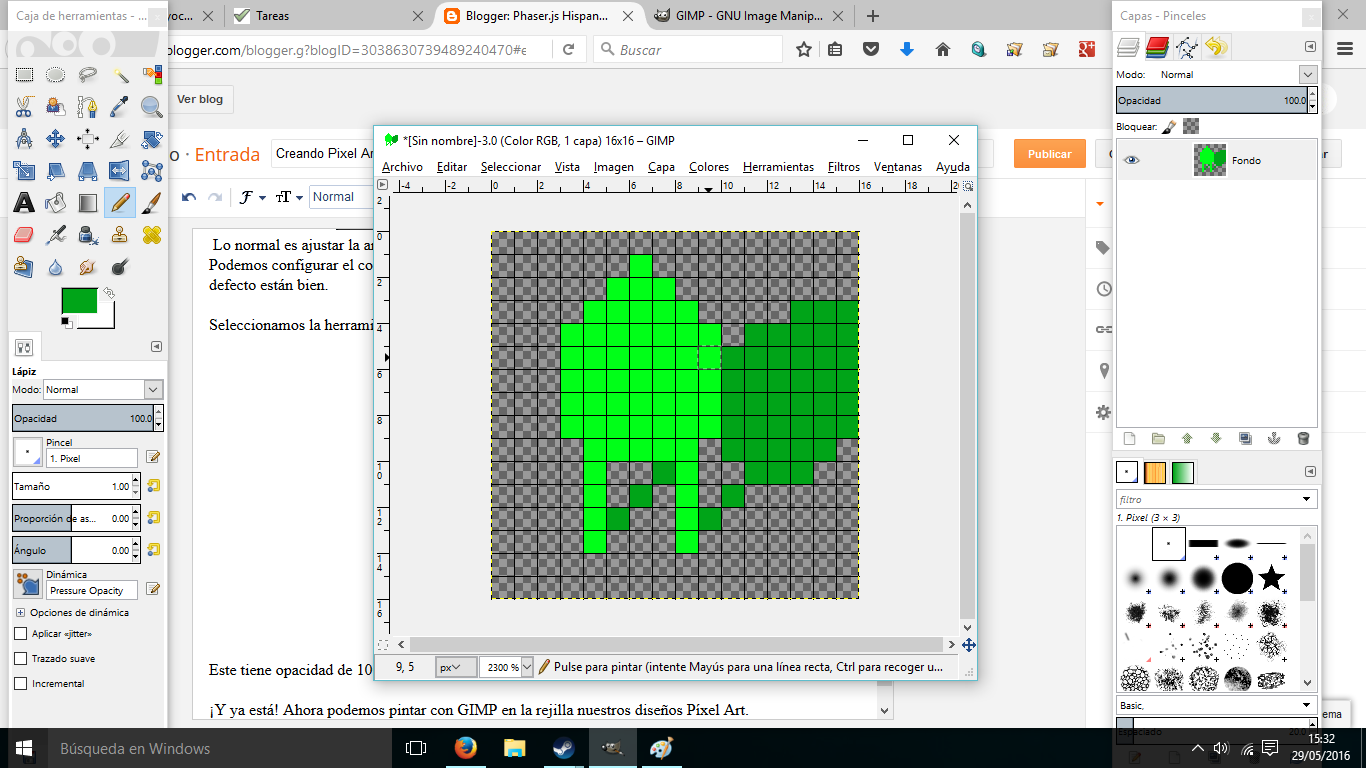Select the Clone stamp tool
Image resolution: width=1366 pixels, height=768 pixels.
pos(120,233)
